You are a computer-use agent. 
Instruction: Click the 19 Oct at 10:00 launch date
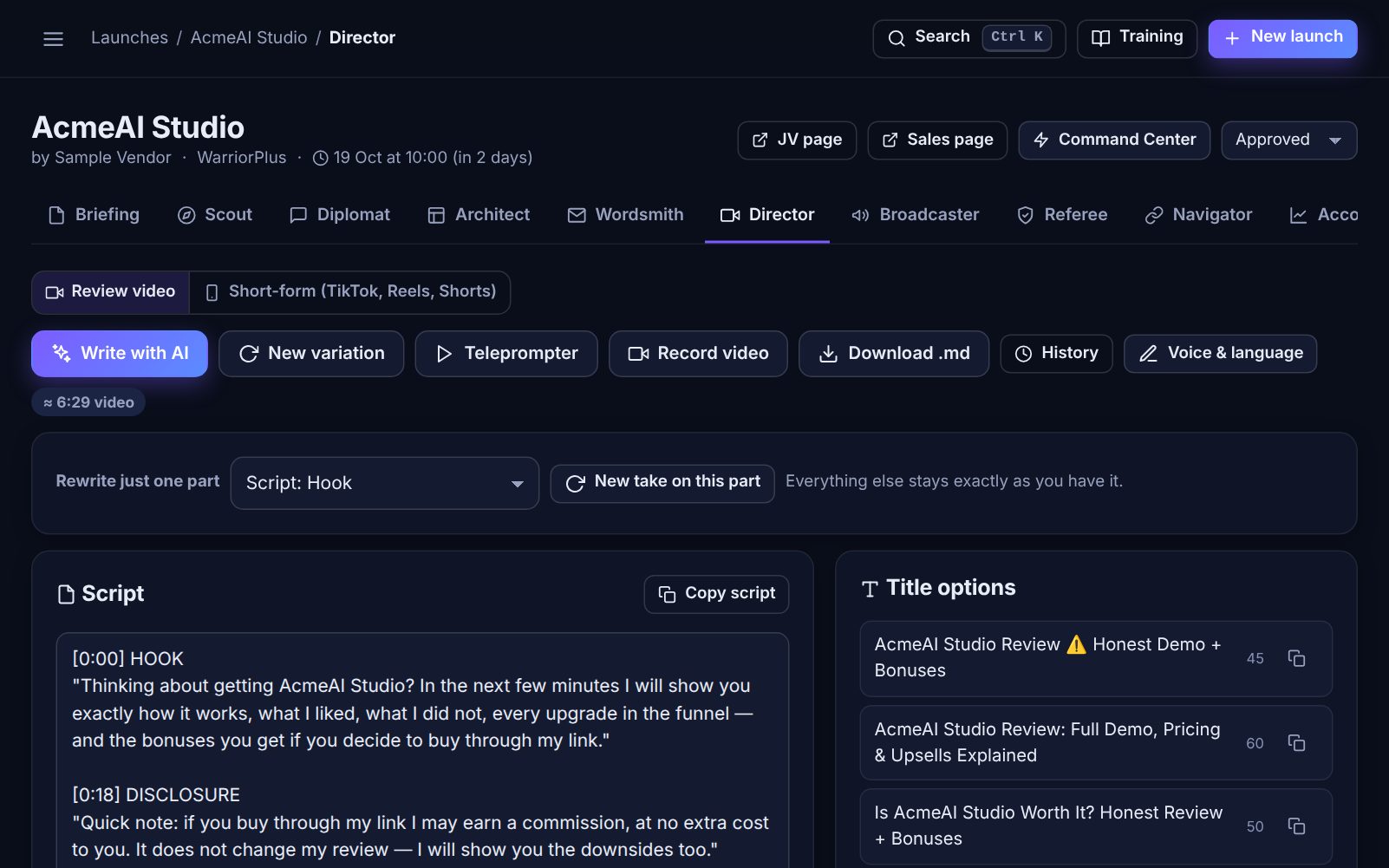click(x=422, y=158)
